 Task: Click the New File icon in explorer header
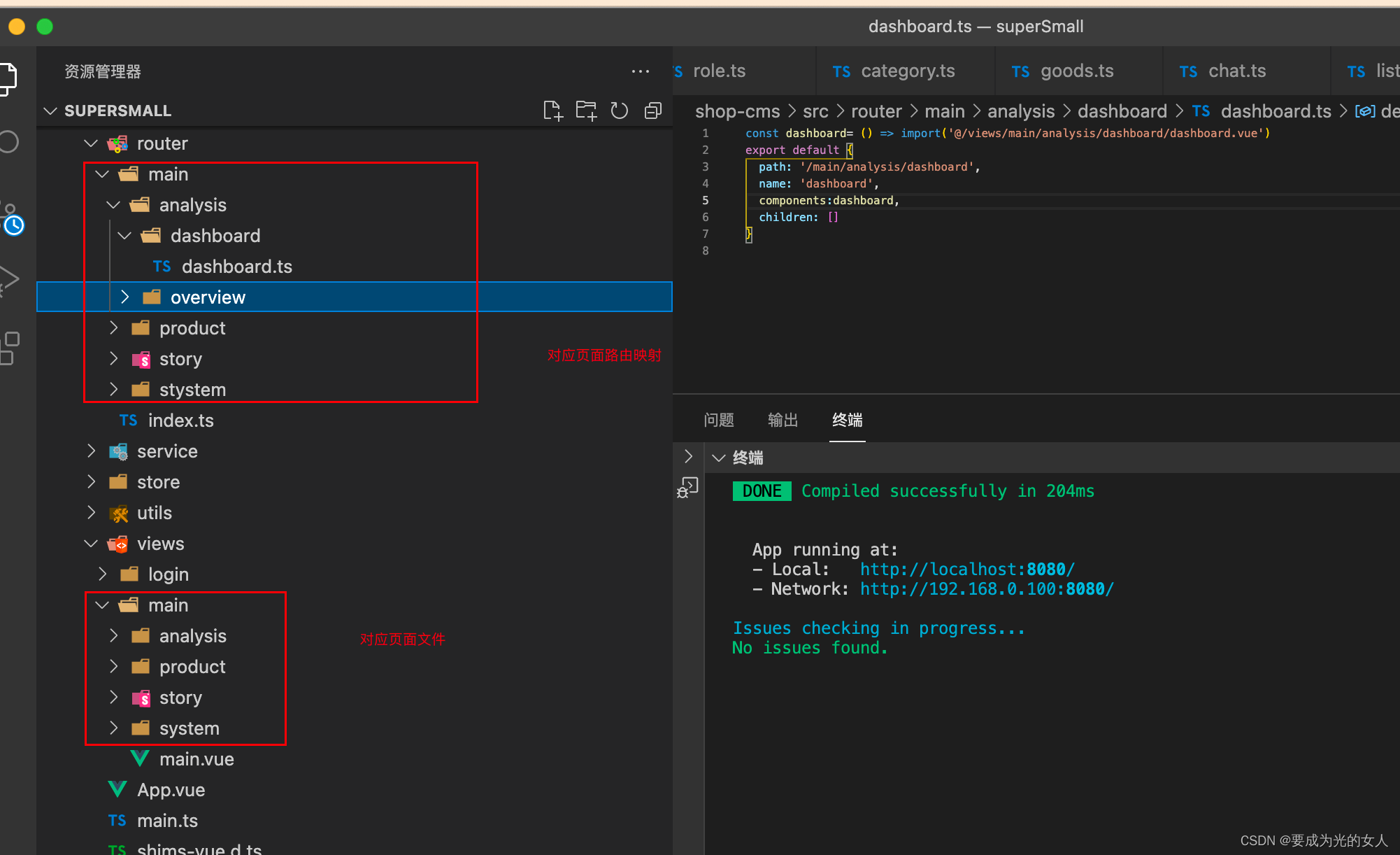pyautogui.click(x=552, y=111)
